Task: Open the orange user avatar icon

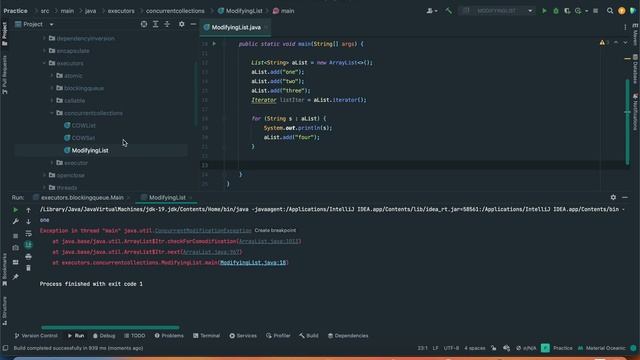Action: [622, 11]
